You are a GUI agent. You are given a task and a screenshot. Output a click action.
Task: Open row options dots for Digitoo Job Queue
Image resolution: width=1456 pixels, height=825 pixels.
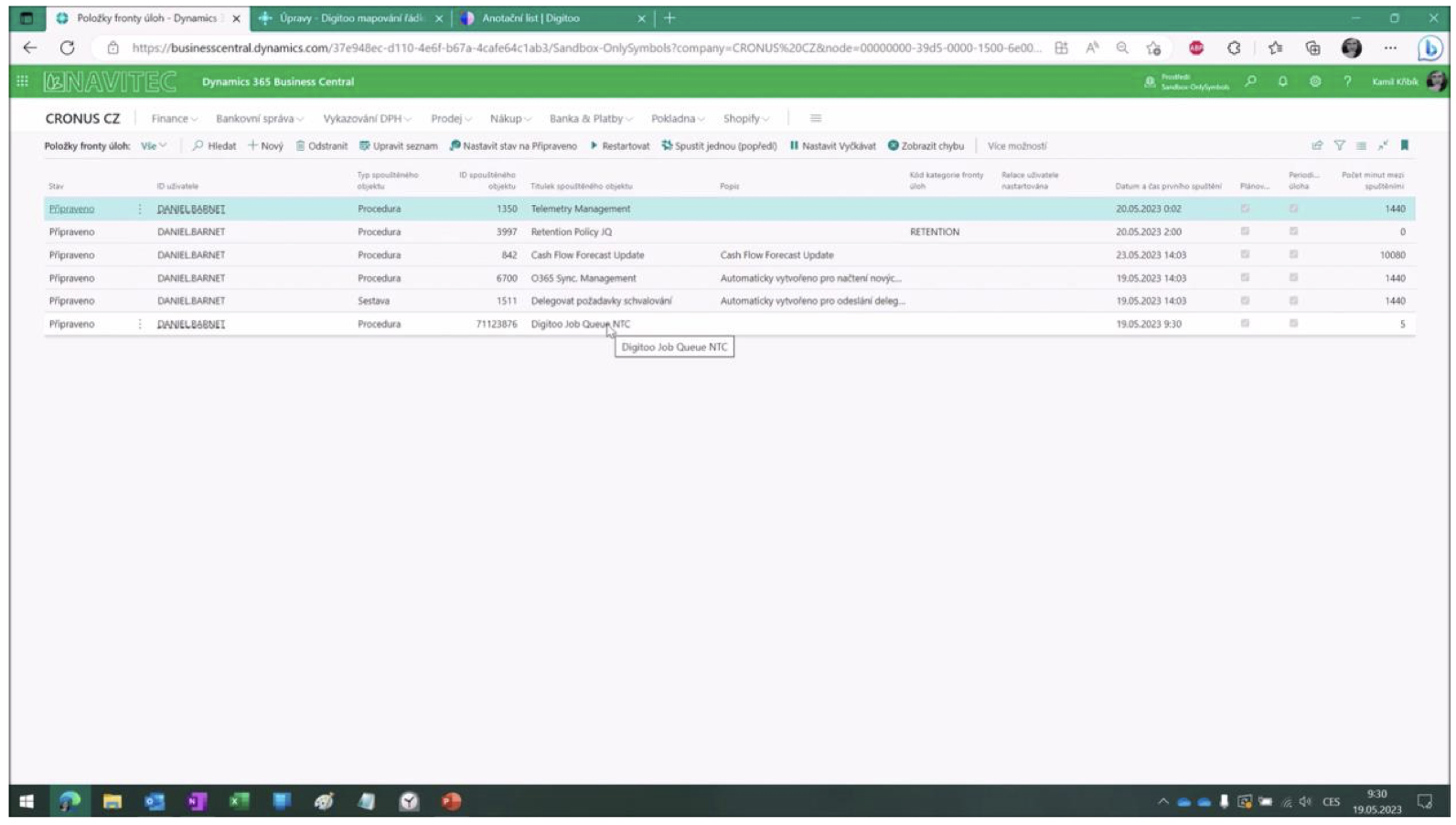coord(140,324)
